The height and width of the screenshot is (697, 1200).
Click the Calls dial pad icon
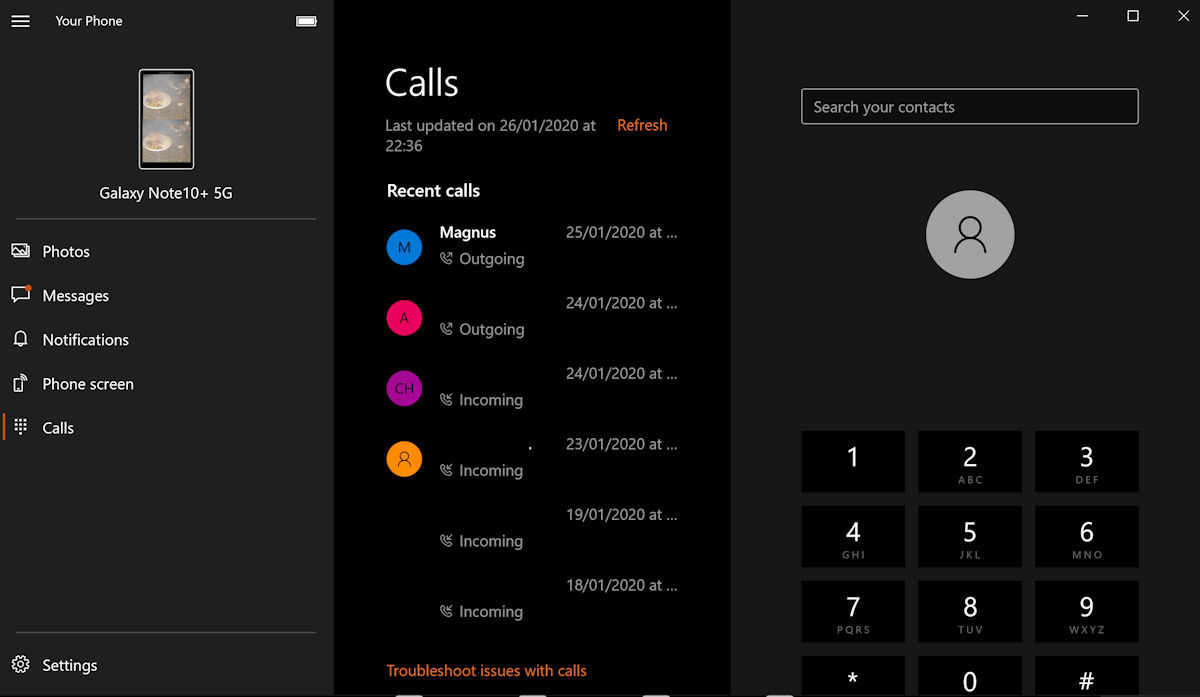[x=20, y=428]
